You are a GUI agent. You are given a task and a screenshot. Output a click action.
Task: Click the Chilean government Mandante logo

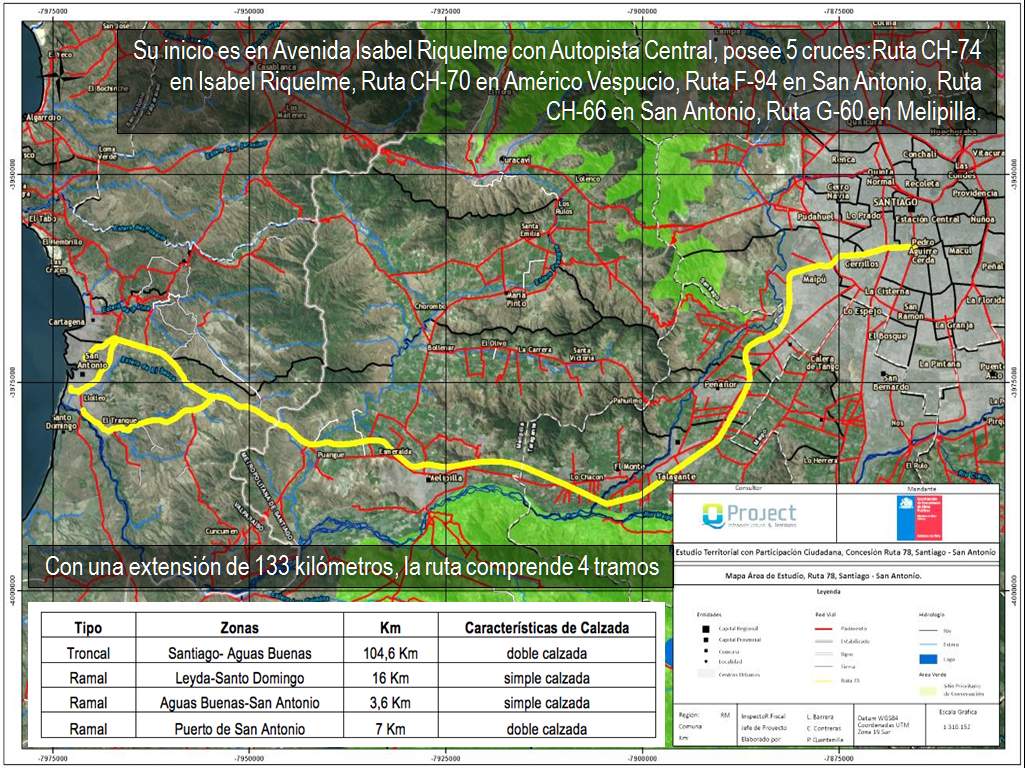click(x=918, y=516)
